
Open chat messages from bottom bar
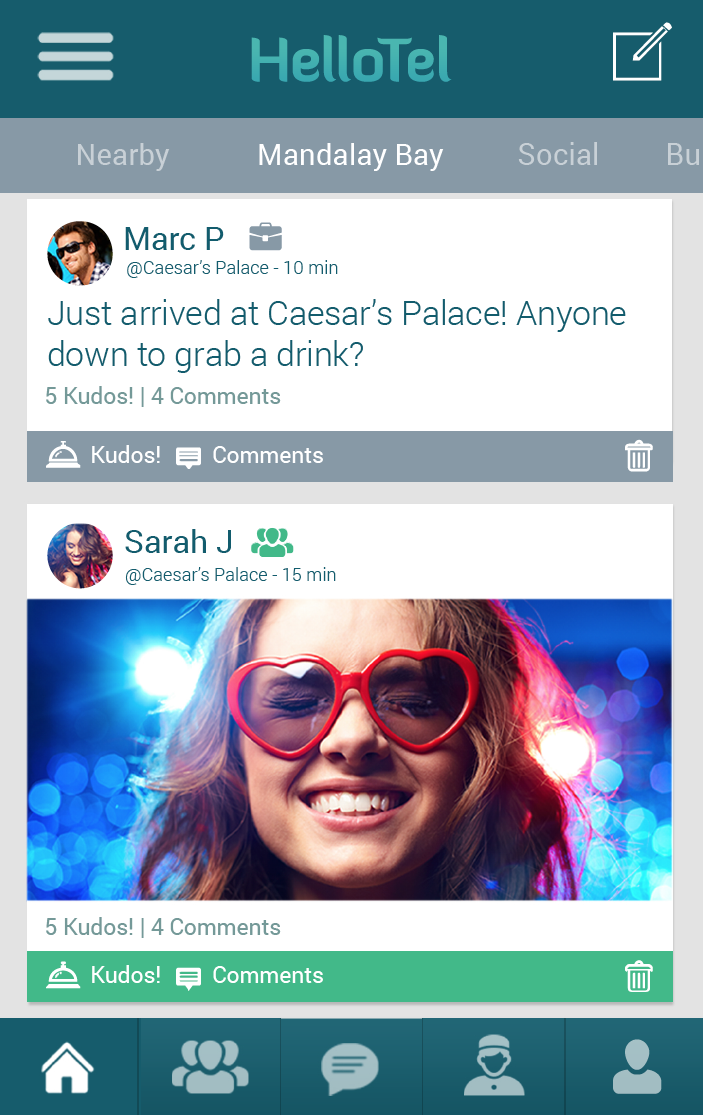351,1067
